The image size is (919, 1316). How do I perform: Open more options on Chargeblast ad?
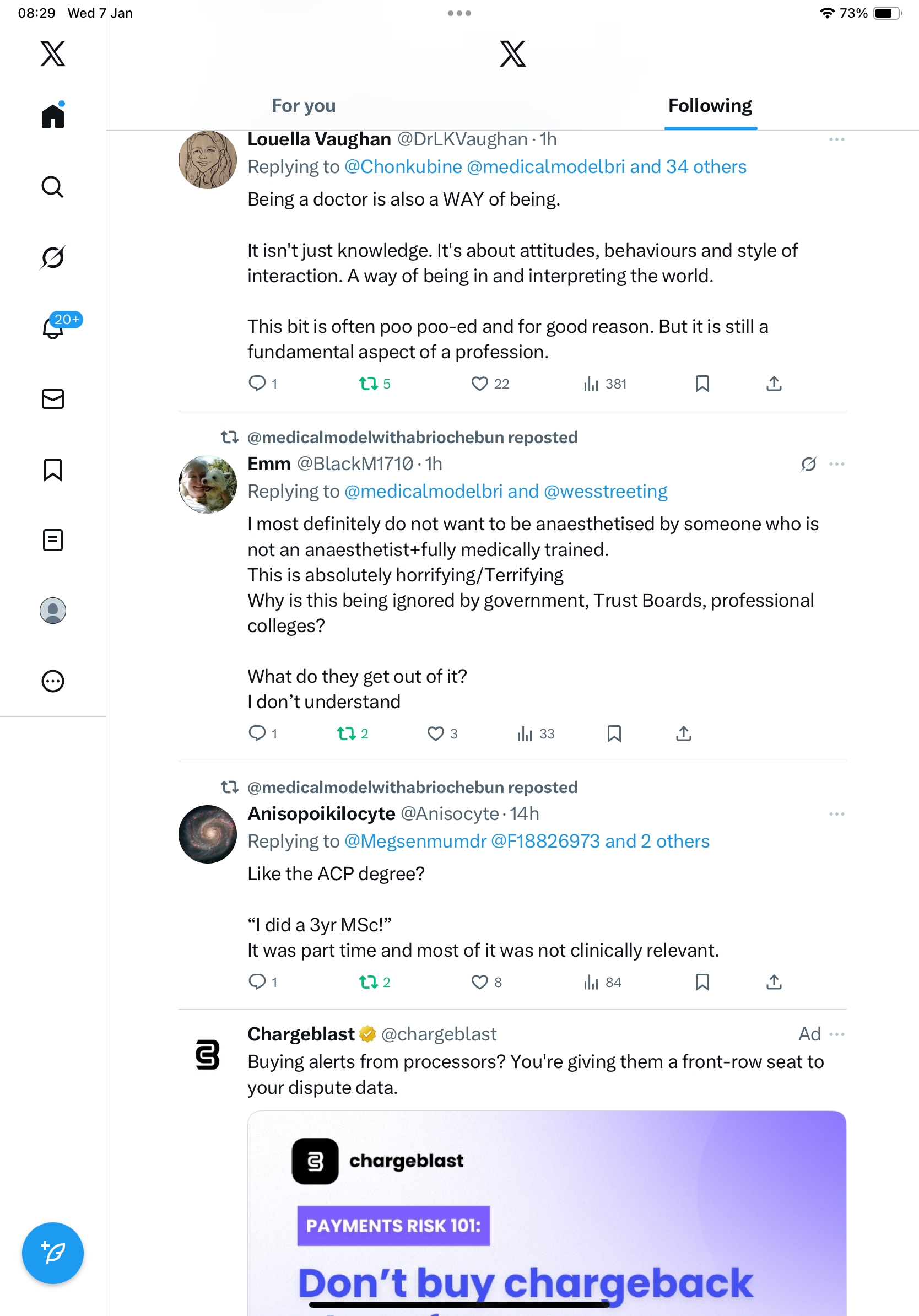pos(836,1034)
